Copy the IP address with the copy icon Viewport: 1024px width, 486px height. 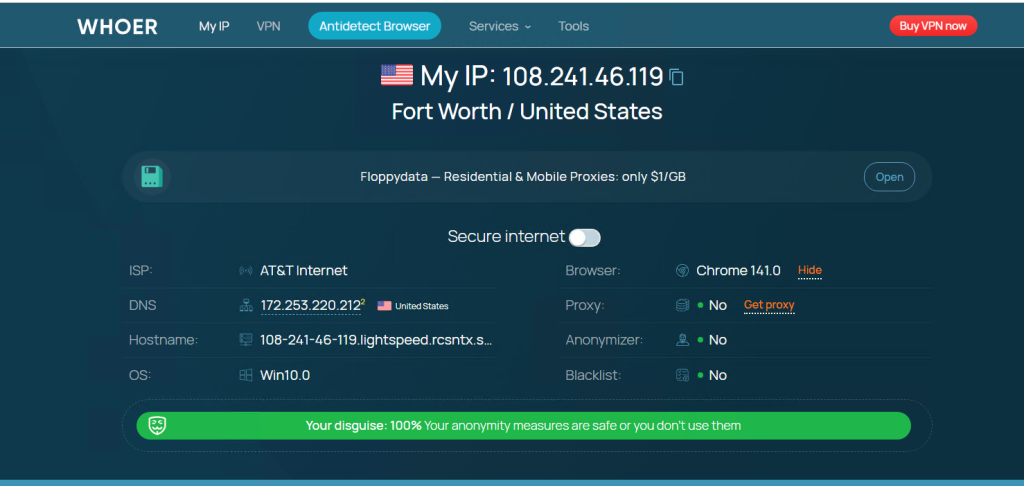[x=677, y=77]
